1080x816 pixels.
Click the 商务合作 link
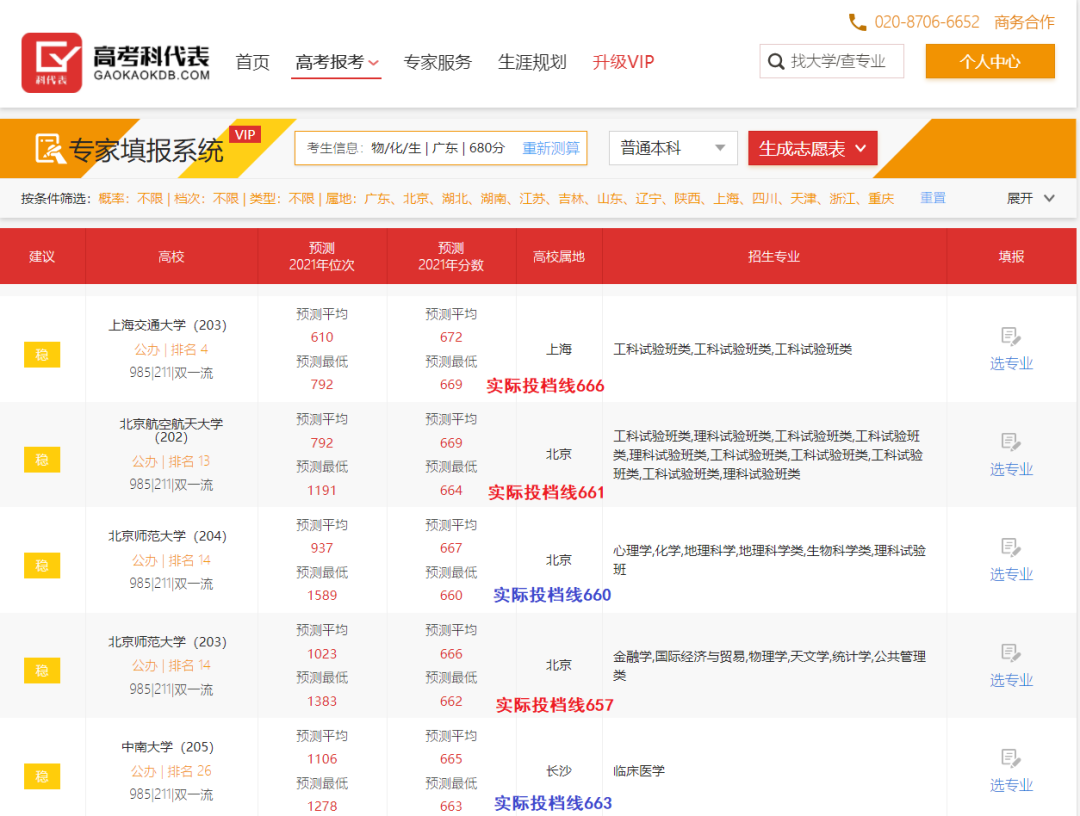(x=1024, y=22)
